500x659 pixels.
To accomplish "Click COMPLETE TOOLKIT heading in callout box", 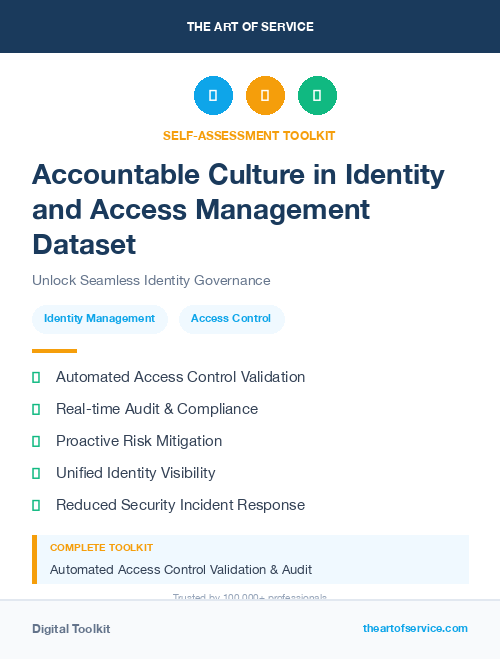I will tap(101, 548).
